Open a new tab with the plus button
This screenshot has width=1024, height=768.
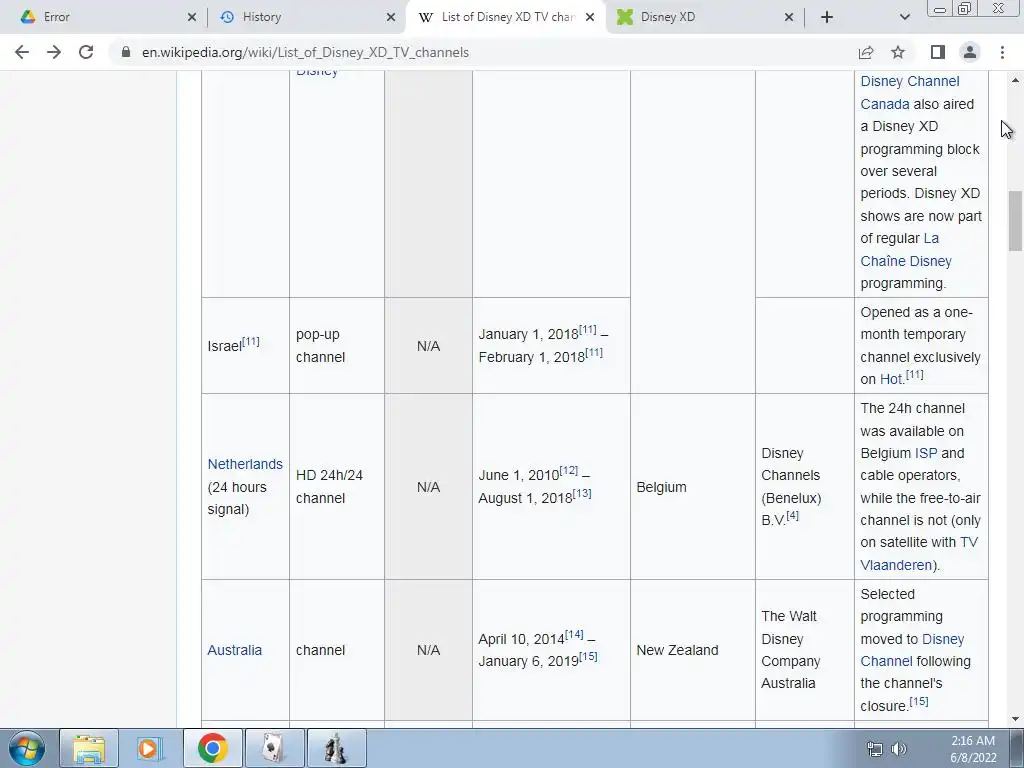click(827, 17)
